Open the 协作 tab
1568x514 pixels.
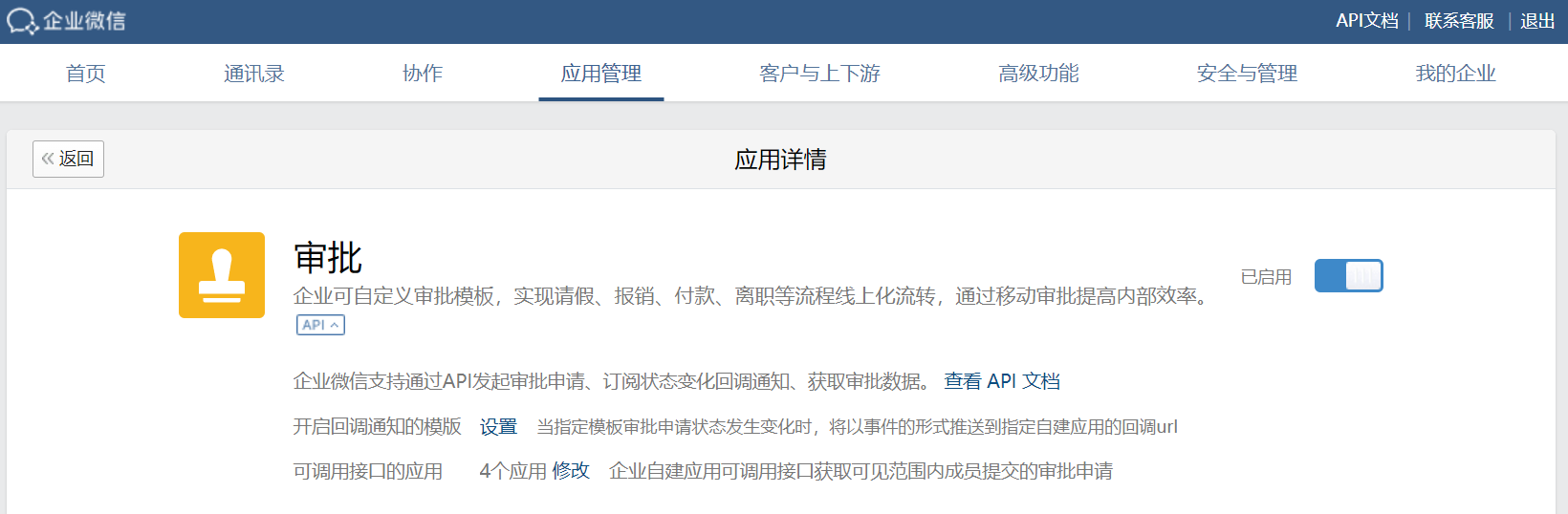click(x=423, y=74)
